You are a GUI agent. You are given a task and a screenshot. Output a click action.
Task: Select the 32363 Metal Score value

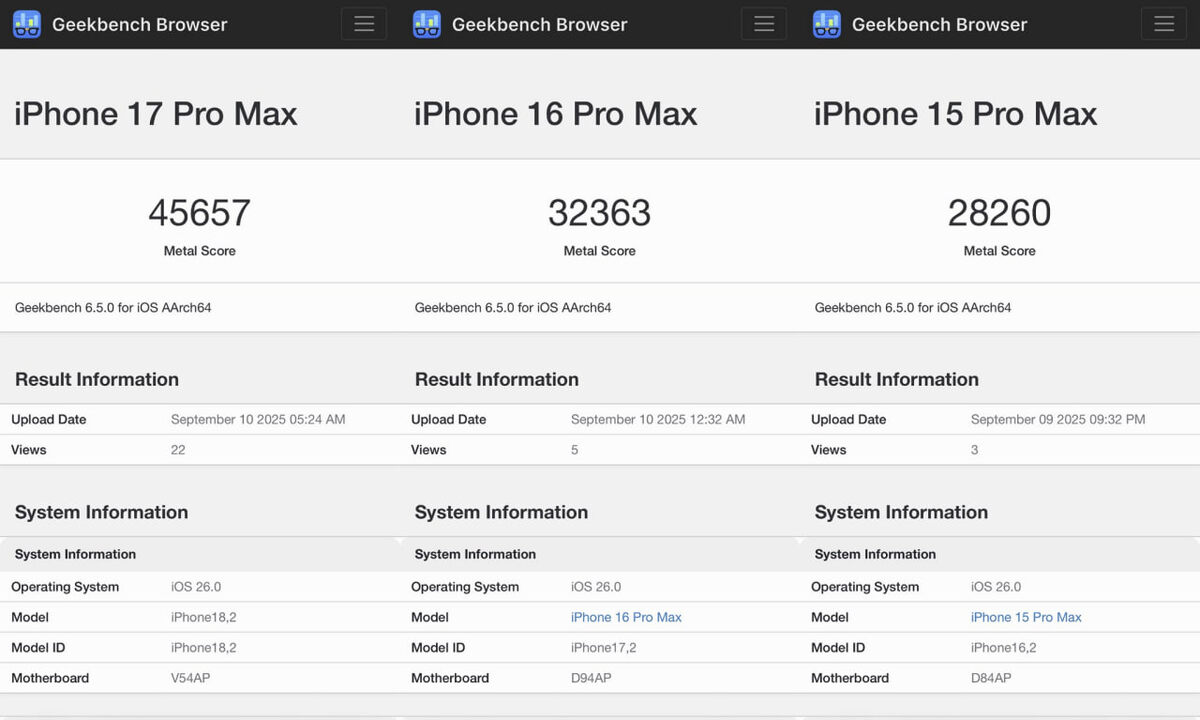tap(600, 213)
